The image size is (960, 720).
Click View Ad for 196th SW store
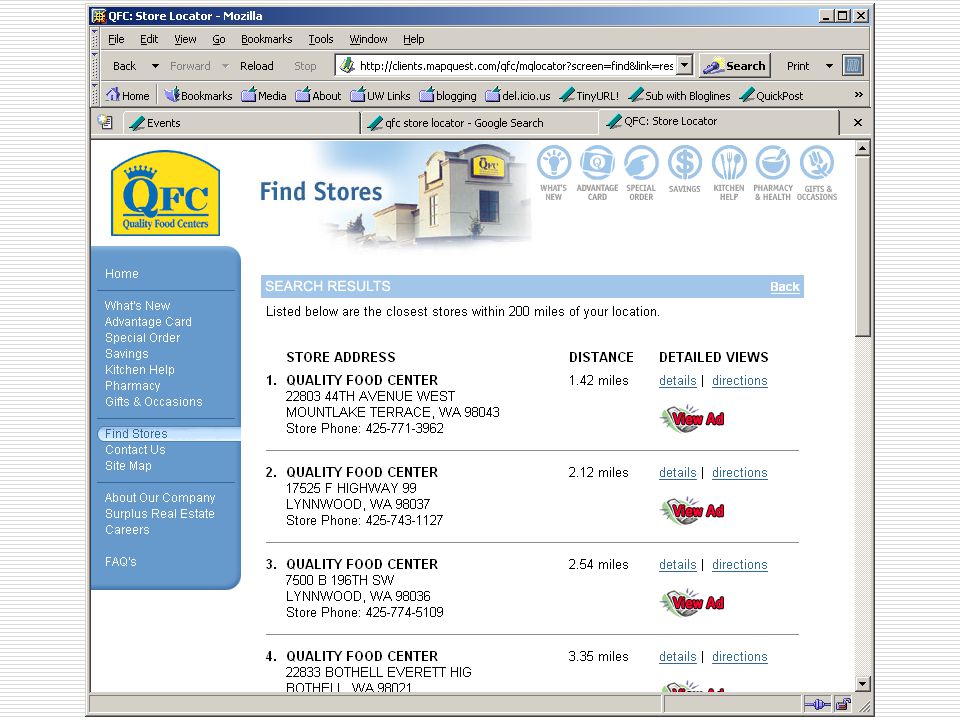coord(692,602)
